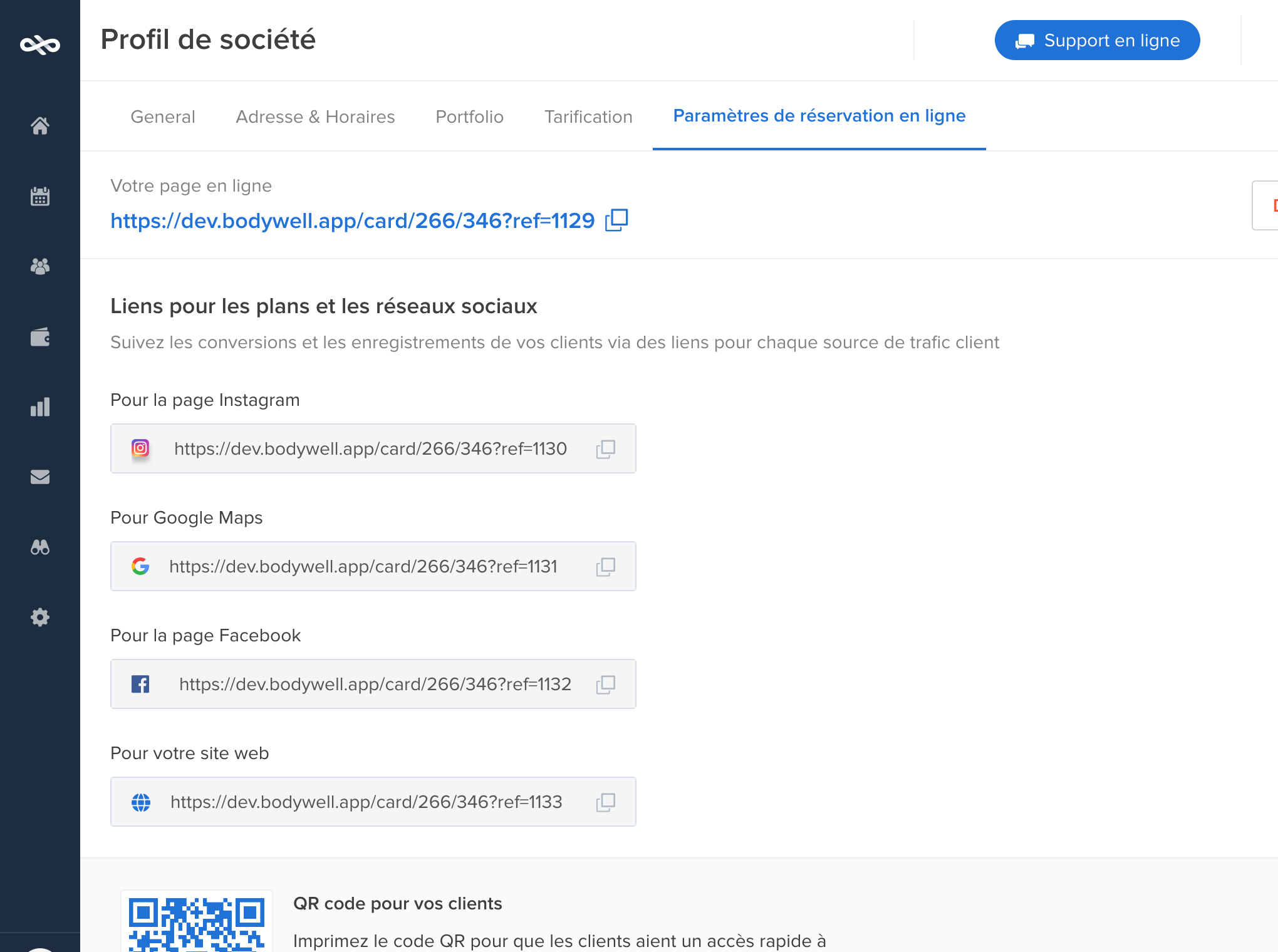1278x952 pixels.
Task: Click the Support en ligne button
Action: (x=1097, y=41)
